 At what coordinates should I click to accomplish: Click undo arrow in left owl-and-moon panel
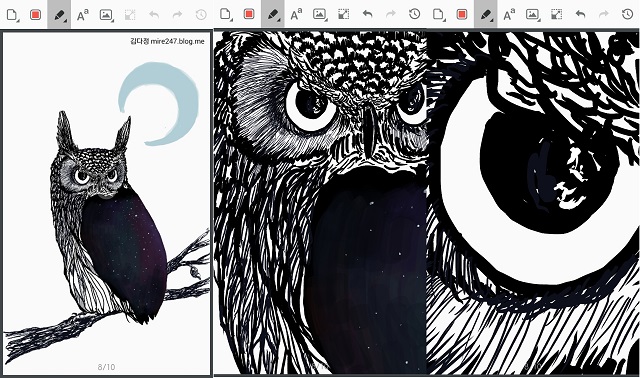pos(154,15)
